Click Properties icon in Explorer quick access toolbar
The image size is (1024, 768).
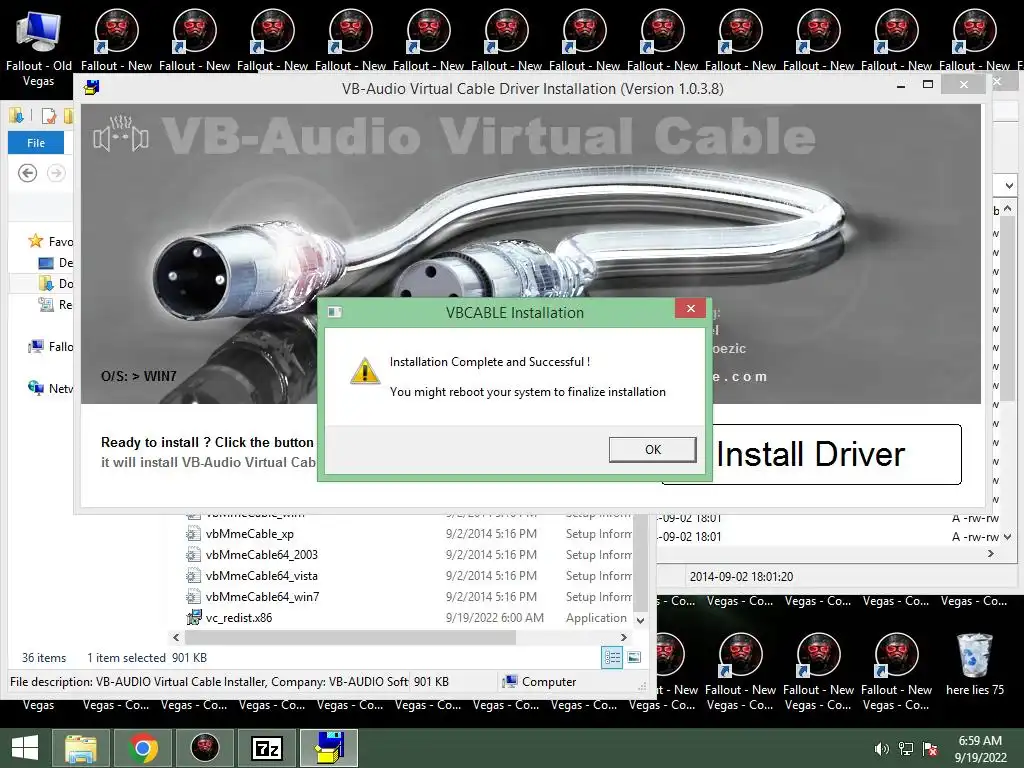pos(49,116)
